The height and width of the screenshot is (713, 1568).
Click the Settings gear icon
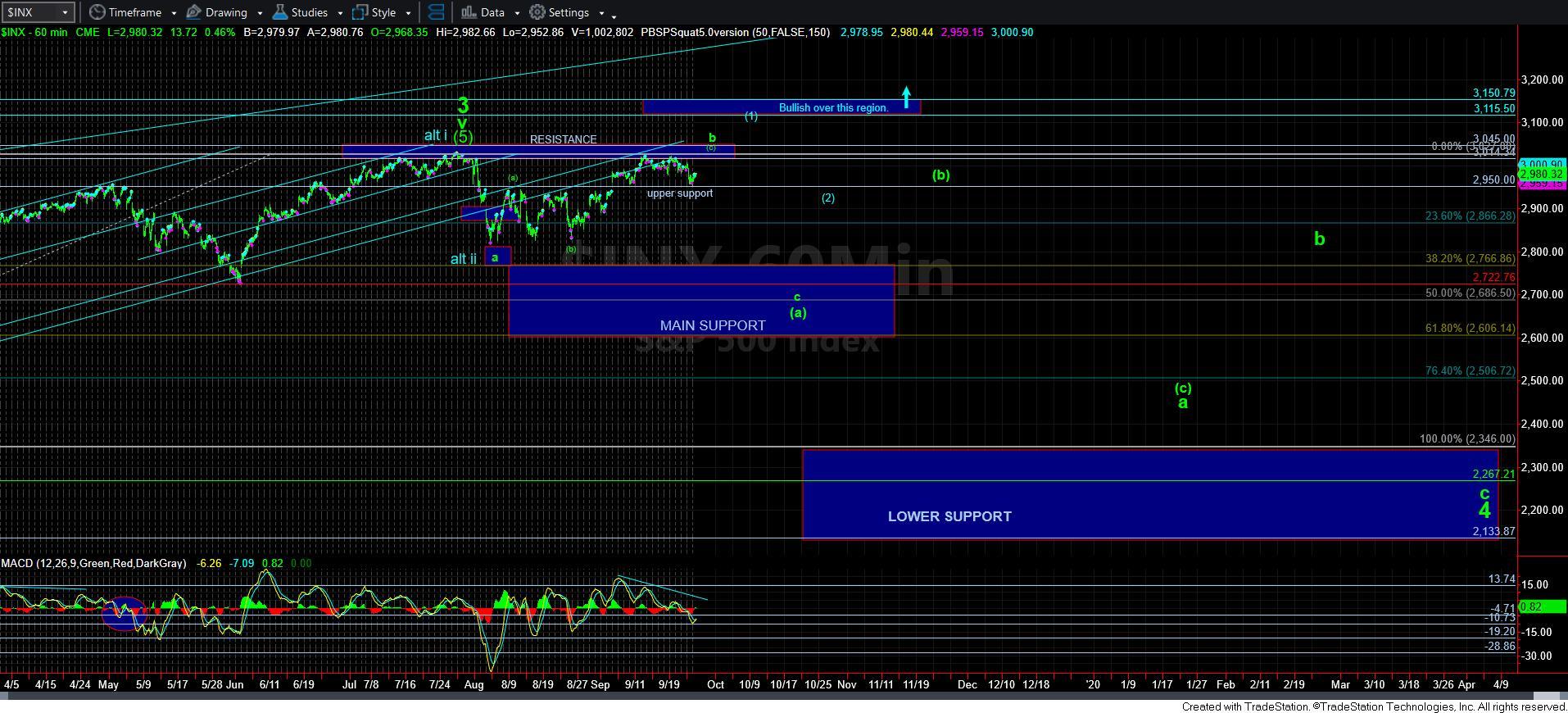click(537, 12)
